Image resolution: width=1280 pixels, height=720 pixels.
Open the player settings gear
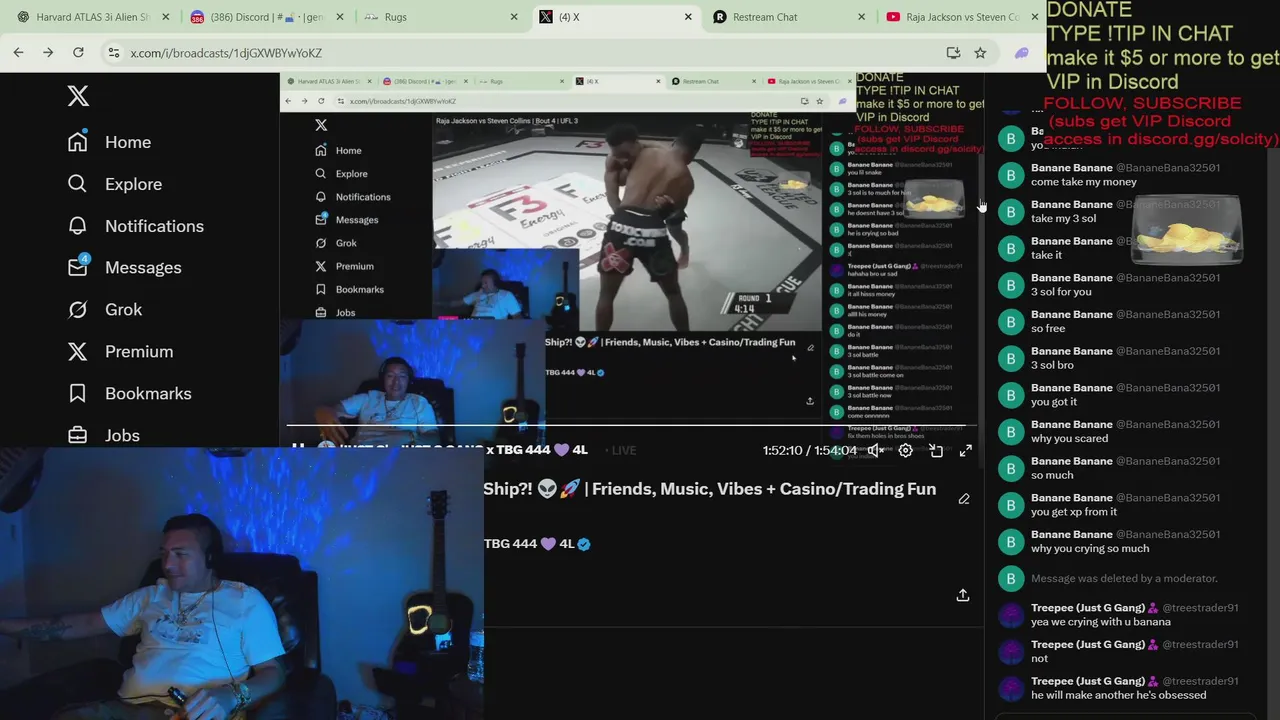(905, 451)
